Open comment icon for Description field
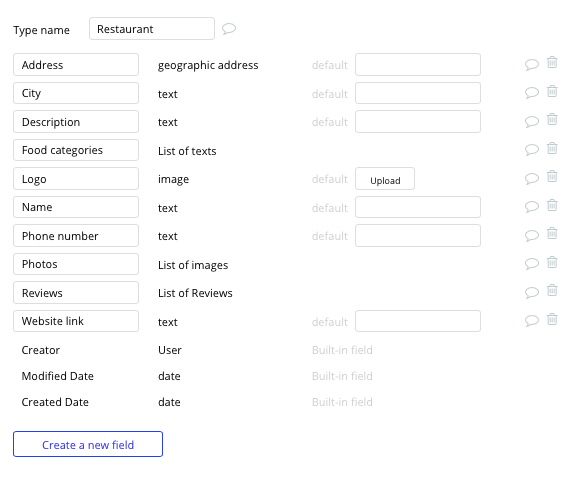581x482 pixels. point(532,122)
